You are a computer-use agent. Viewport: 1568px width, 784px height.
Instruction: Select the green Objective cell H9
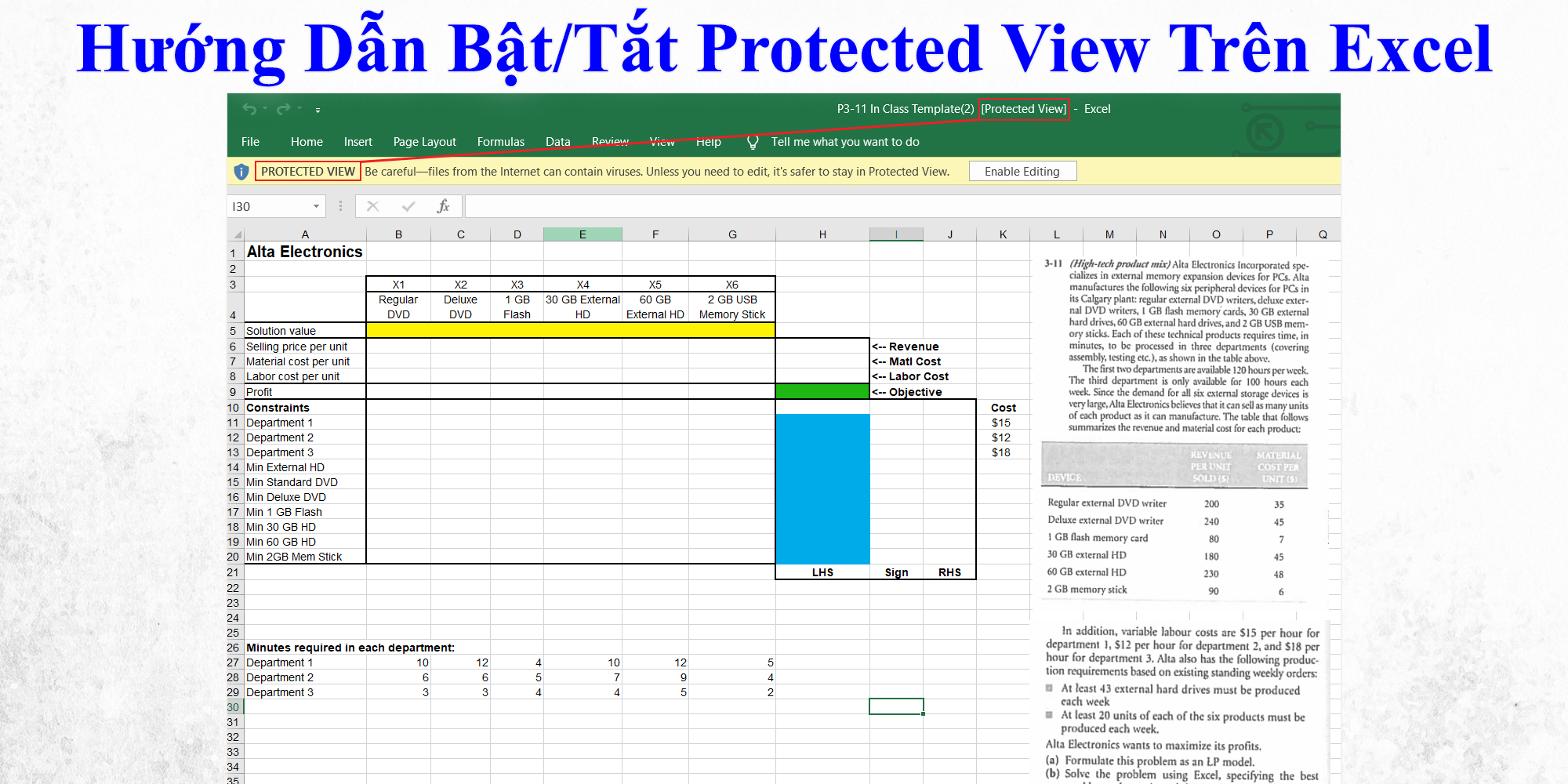822,391
